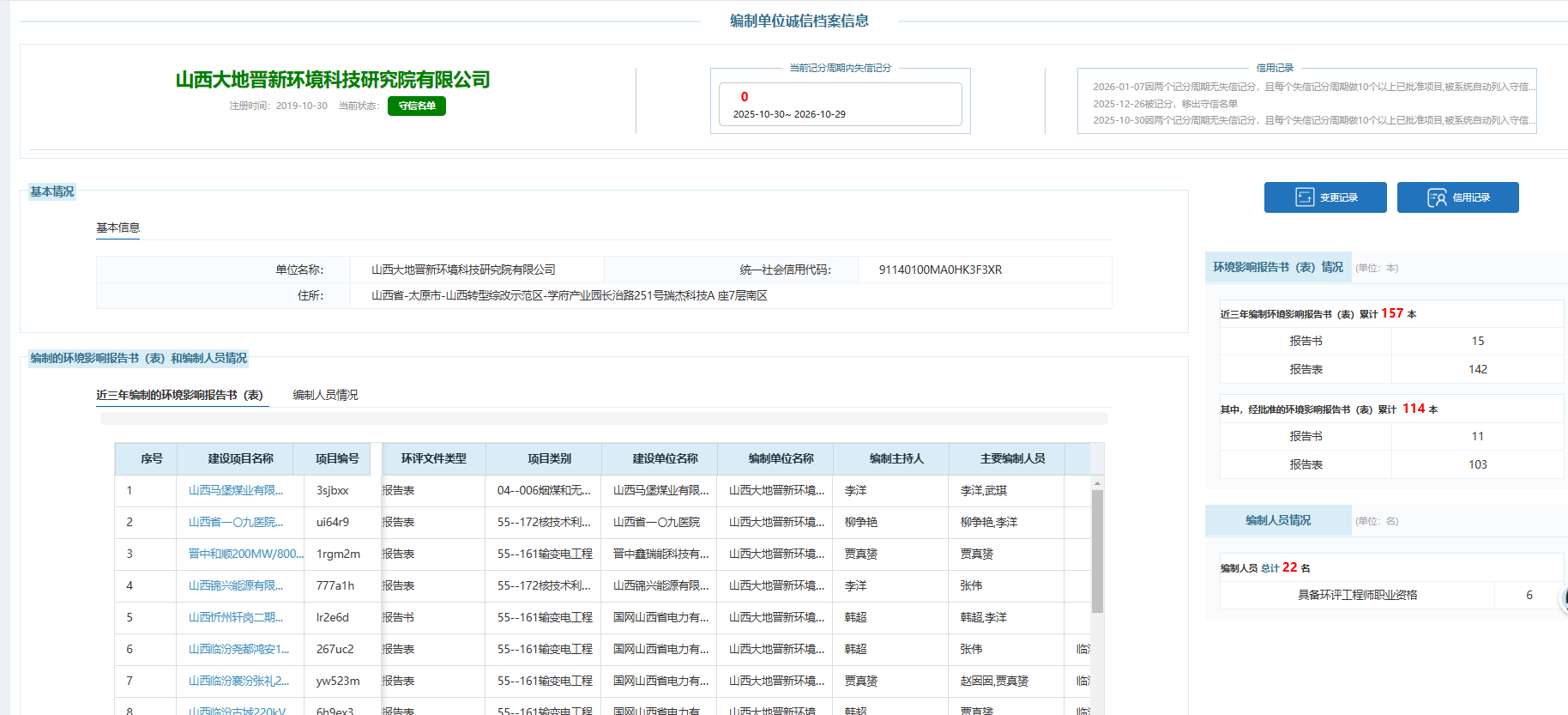
Task: Click the 2026-01-07 credit record entry
Action: click(1314, 87)
